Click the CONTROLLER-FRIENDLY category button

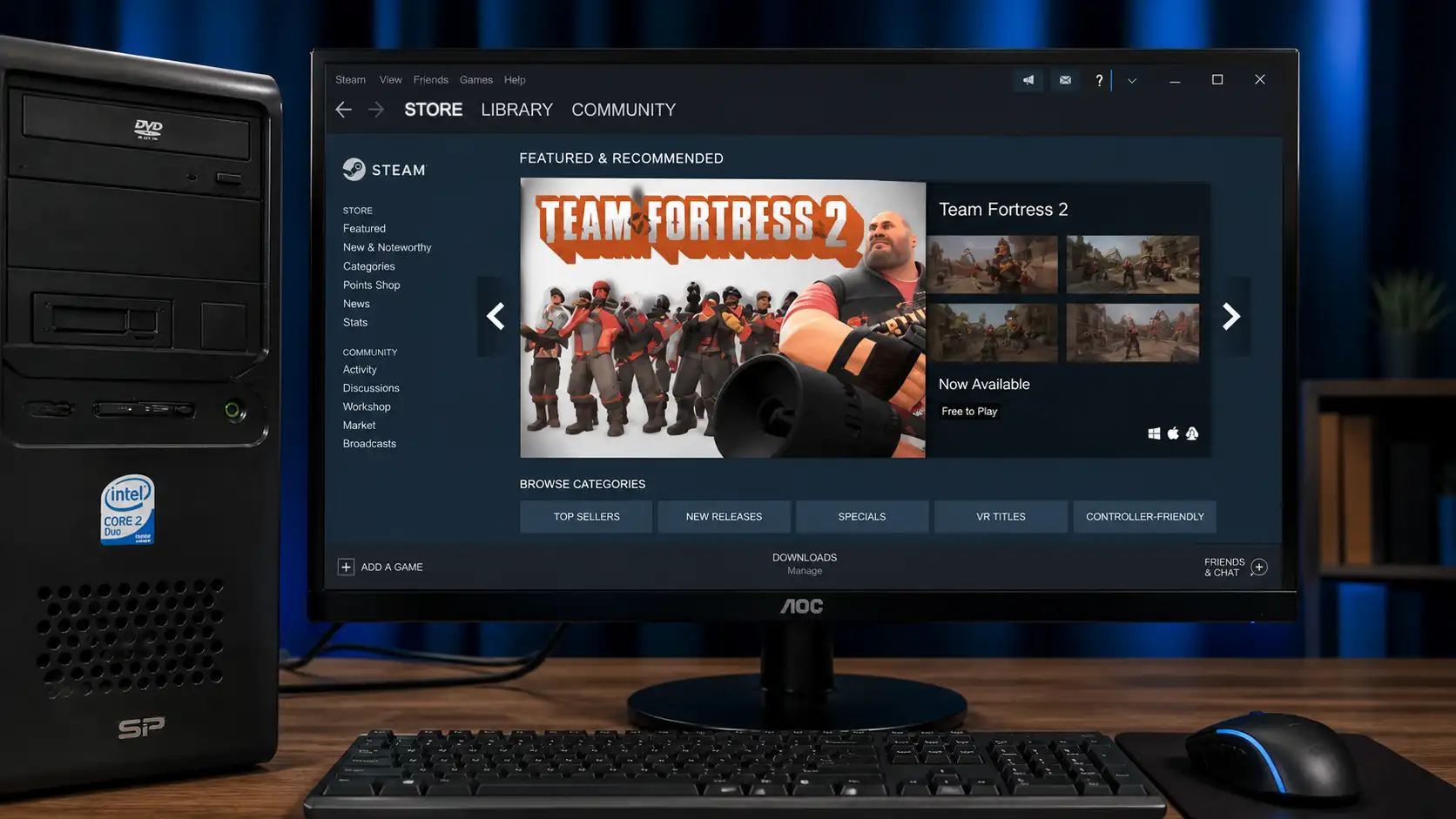pos(1144,517)
